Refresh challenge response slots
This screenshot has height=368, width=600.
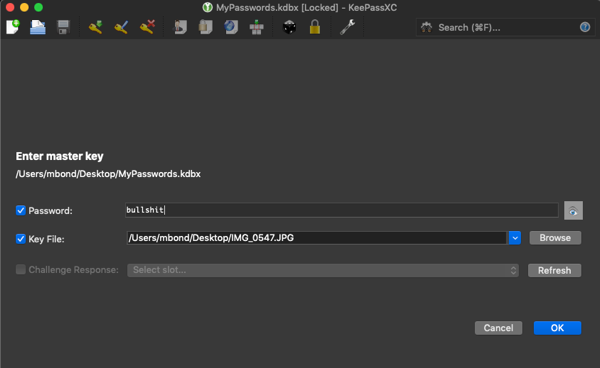point(554,270)
